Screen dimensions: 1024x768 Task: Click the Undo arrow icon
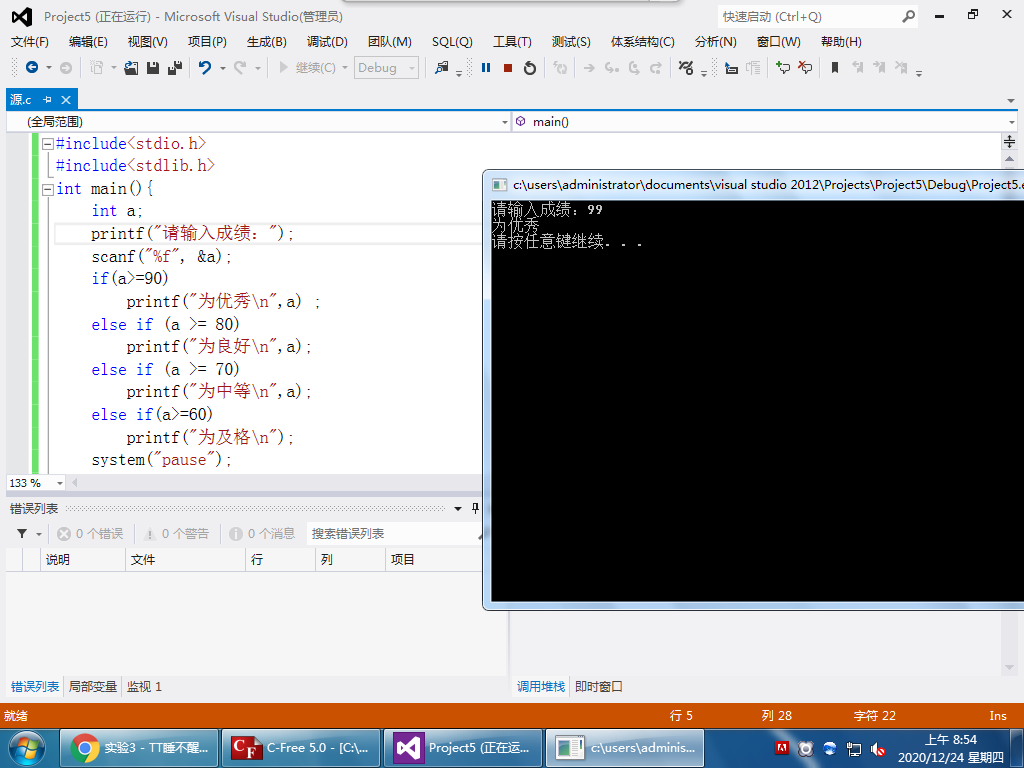(205, 67)
